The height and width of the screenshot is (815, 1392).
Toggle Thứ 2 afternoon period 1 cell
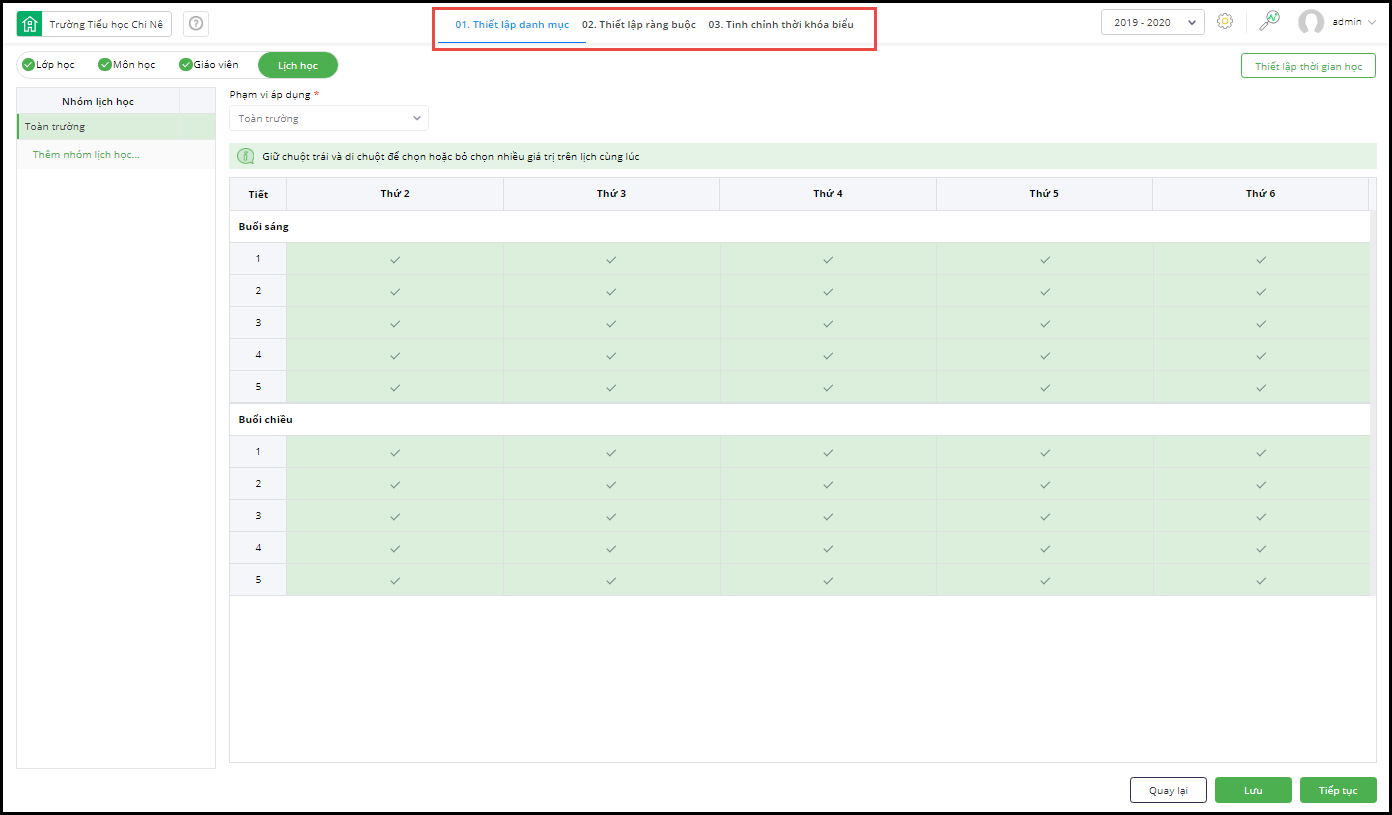(x=395, y=452)
